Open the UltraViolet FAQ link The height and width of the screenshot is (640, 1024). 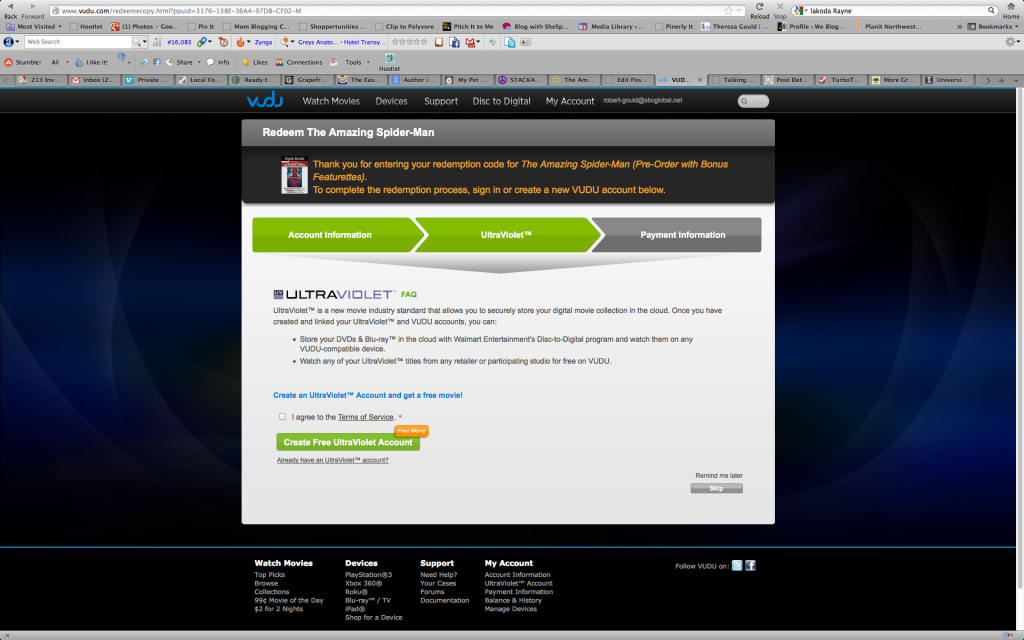(409, 295)
